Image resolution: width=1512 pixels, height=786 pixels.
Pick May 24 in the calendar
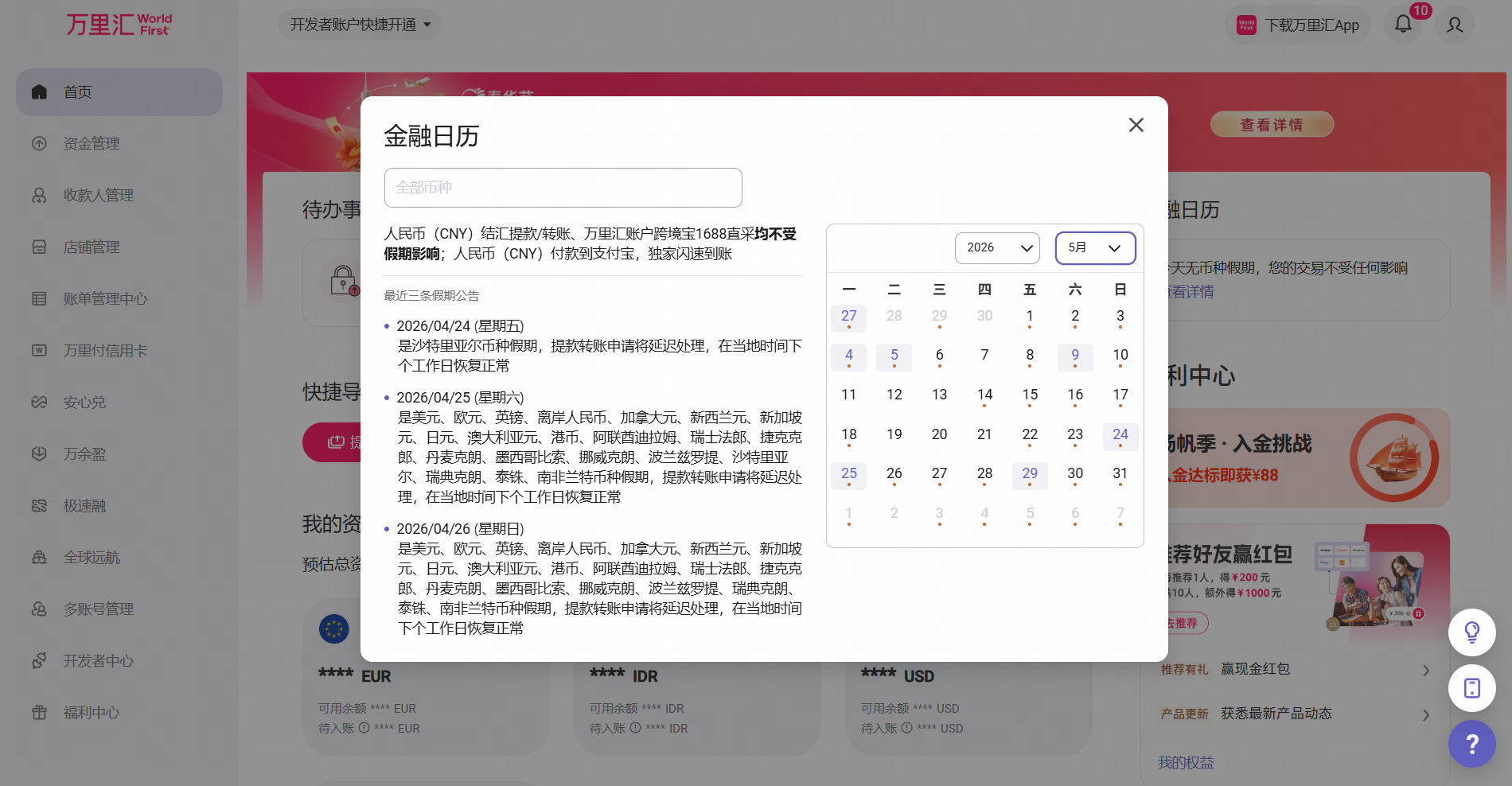tap(1120, 435)
